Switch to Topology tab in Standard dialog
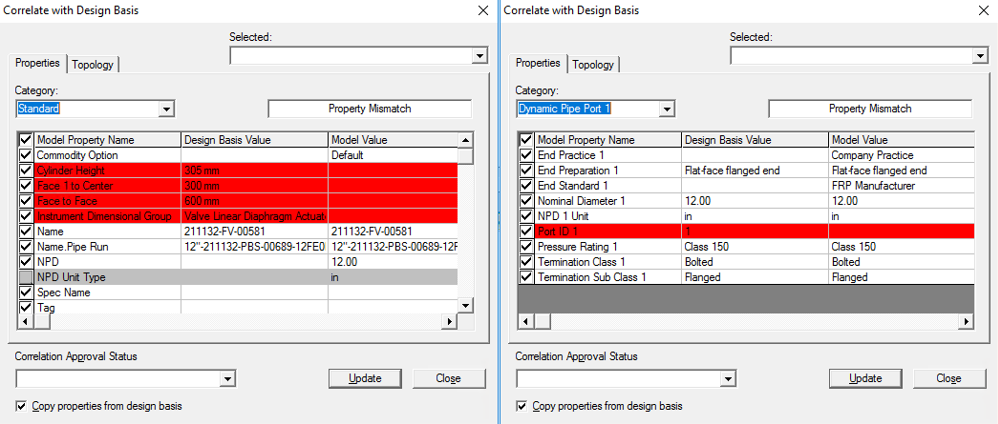The width and height of the screenshot is (998, 424). pyautogui.click(x=92, y=64)
